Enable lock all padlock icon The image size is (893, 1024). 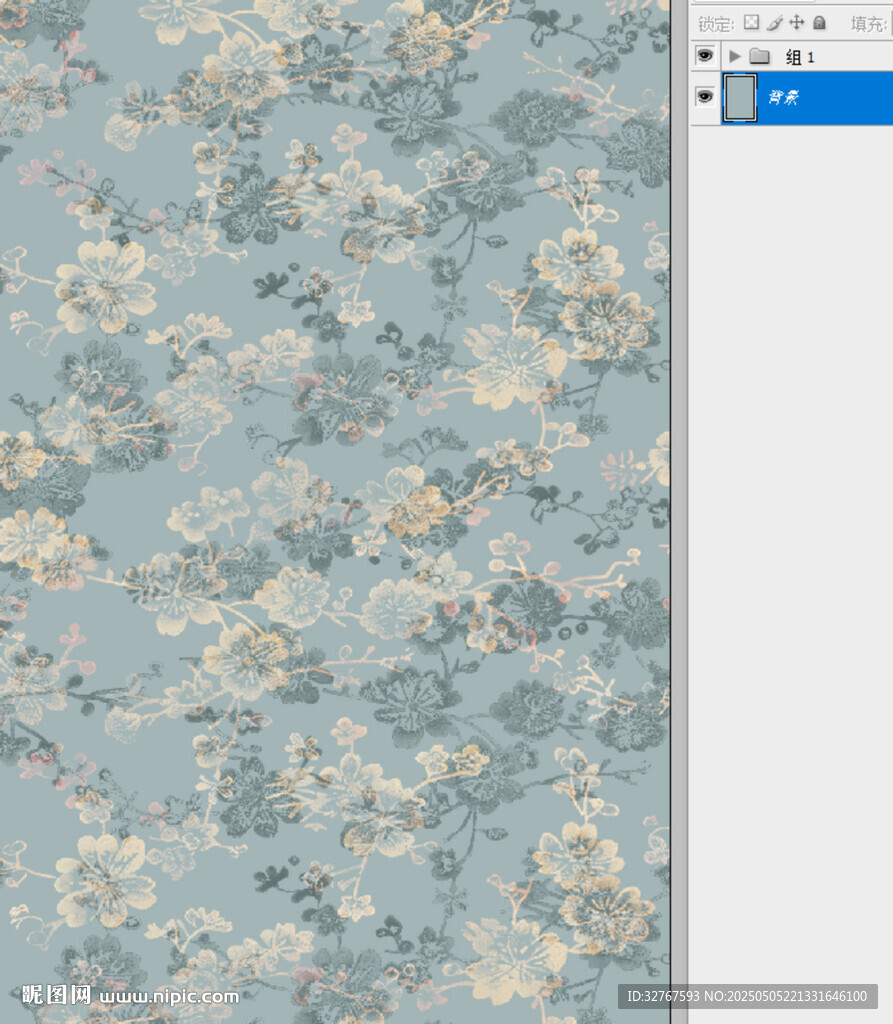tap(819, 23)
